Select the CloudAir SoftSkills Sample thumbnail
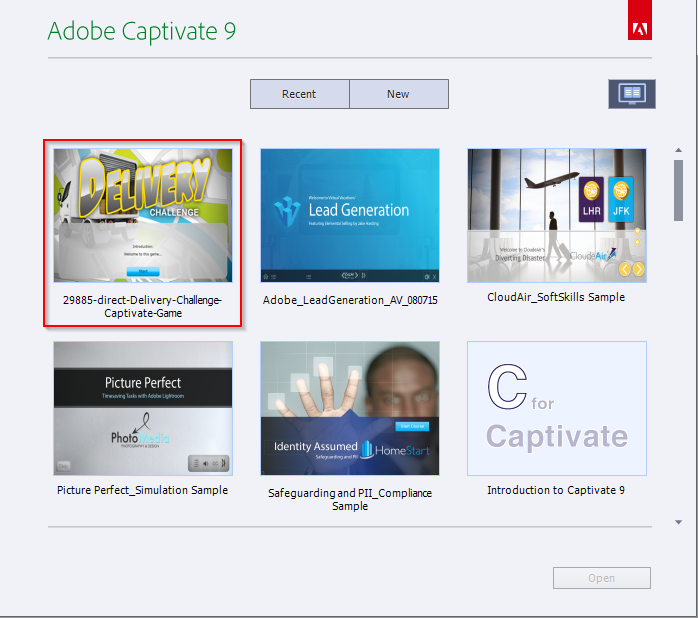The image size is (698, 618). pyautogui.click(x=556, y=215)
